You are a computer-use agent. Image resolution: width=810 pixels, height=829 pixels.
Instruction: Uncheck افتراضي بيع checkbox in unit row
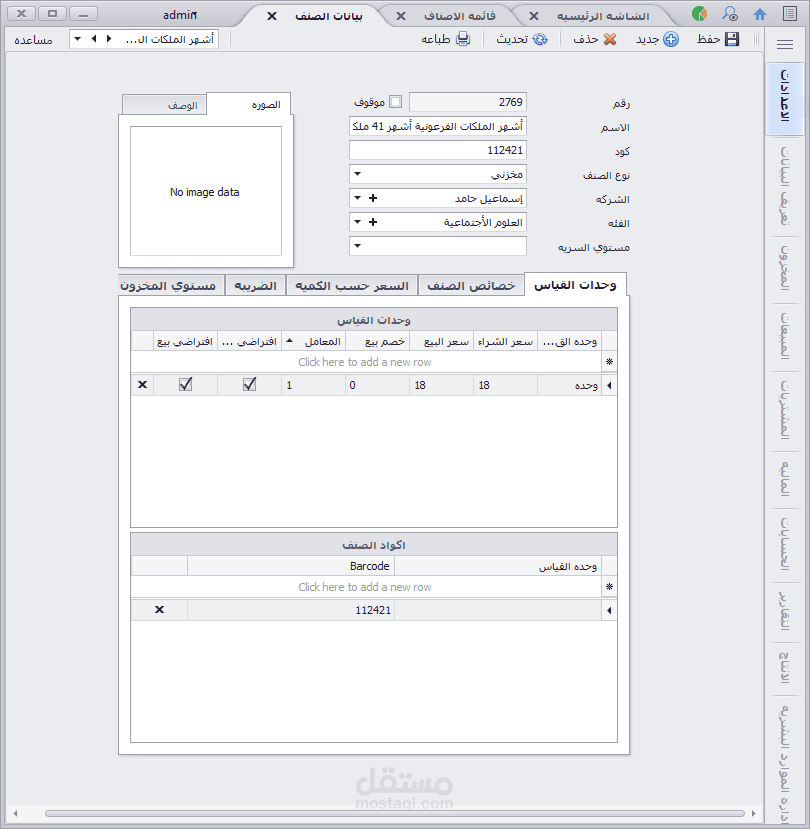pos(186,384)
